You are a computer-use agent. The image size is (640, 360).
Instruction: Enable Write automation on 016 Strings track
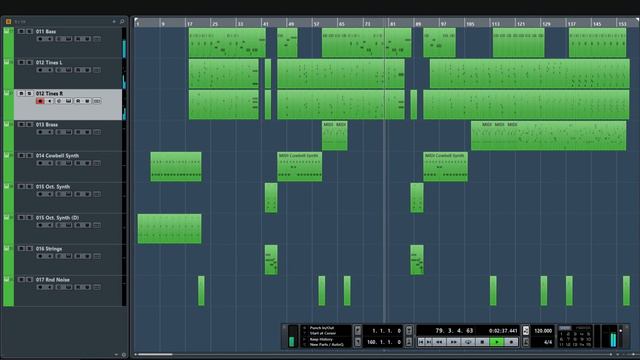87,256
